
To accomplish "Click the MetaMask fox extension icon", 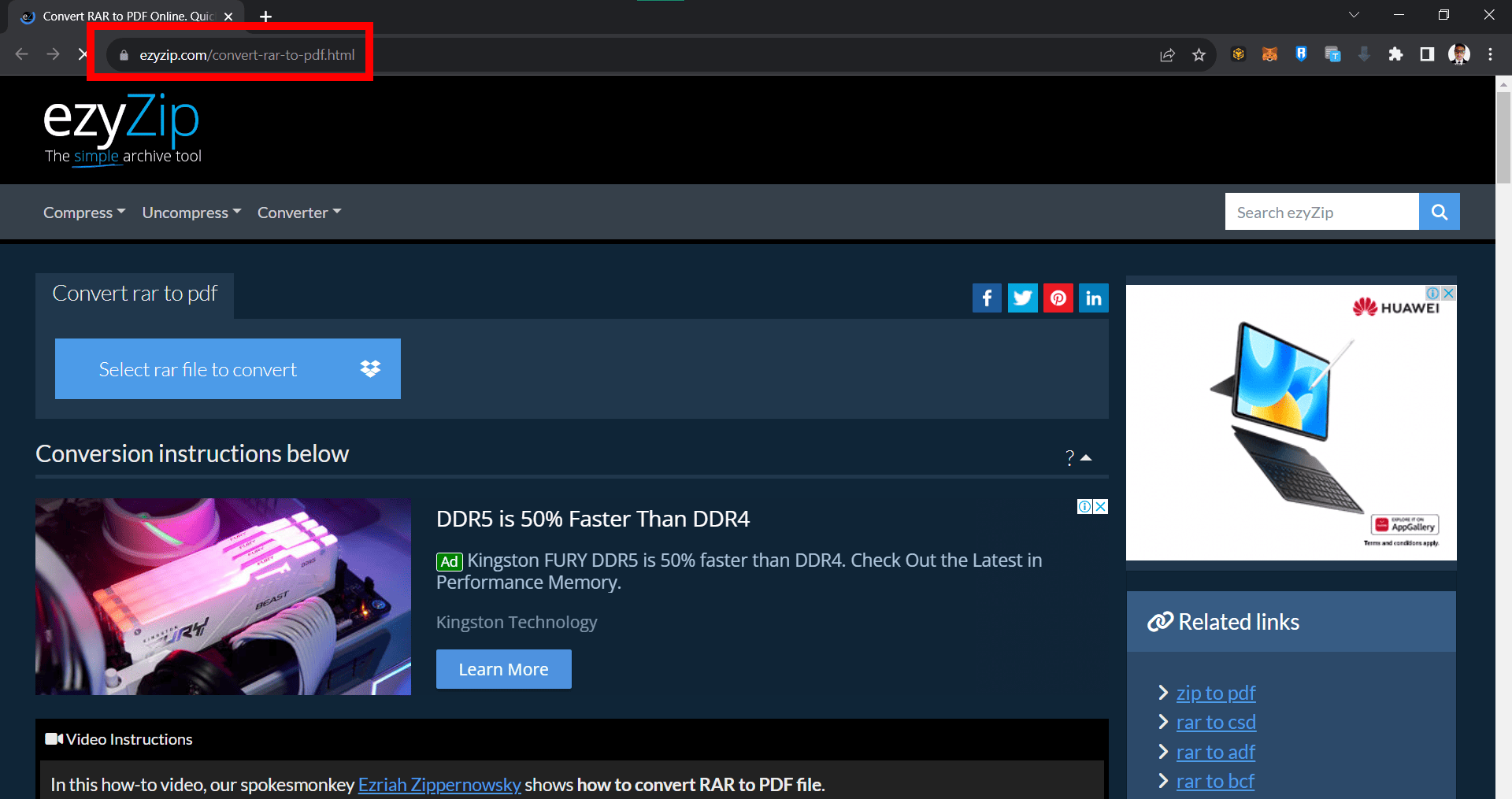I will pos(1269,54).
